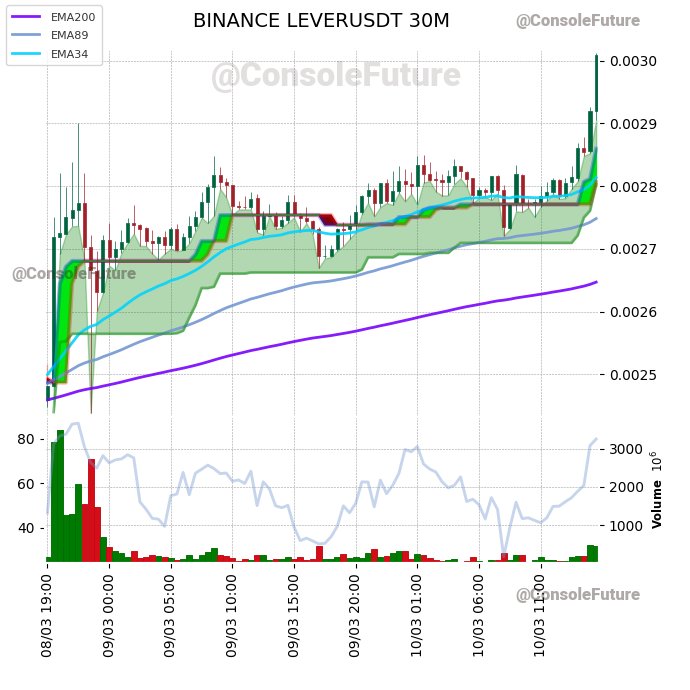Click the EMA89 legend label
690x690 pixels.
[70, 35]
